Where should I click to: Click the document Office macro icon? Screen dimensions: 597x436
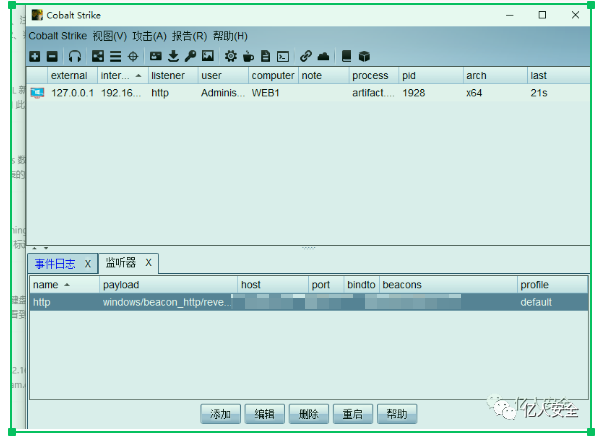click(265, 56)
